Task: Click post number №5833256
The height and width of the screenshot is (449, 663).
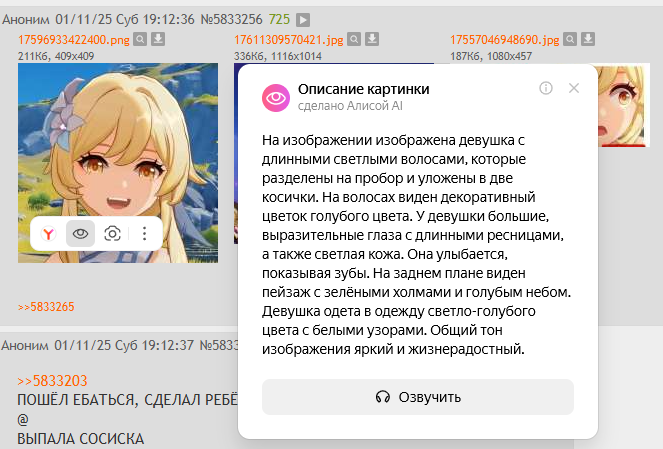Action: 231,19
